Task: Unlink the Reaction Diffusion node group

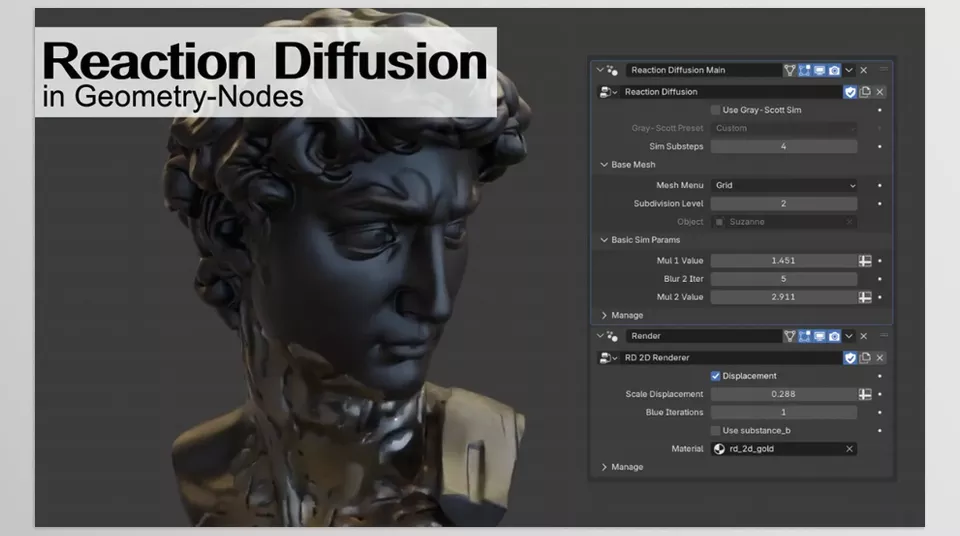Action: point(880,92)
